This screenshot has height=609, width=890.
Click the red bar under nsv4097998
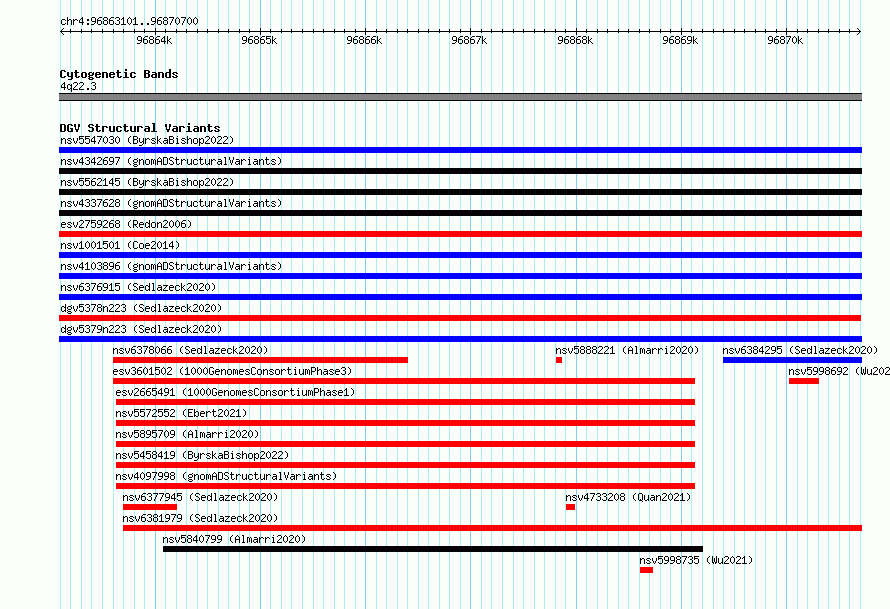(405, 486)
